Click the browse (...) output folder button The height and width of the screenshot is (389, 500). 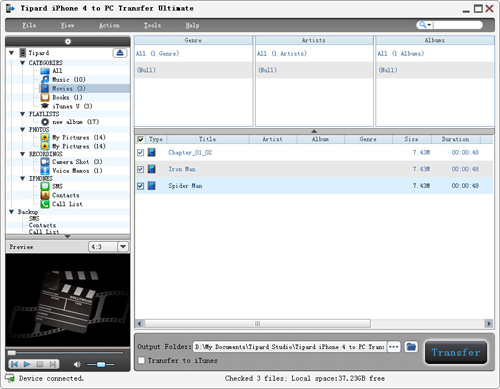pyautogui.click(x=394, y=347)
